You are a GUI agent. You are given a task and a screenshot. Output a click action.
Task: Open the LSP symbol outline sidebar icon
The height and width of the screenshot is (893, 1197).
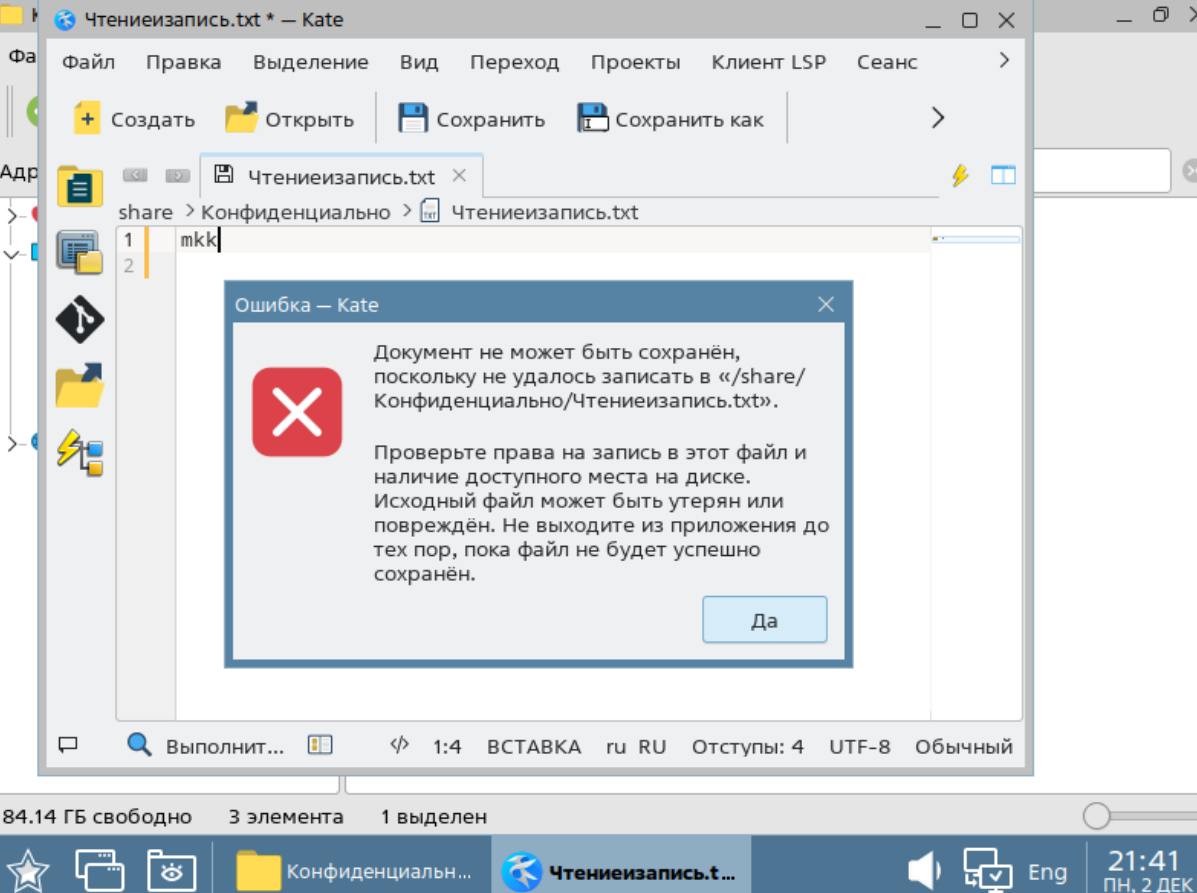click(79, 453)
